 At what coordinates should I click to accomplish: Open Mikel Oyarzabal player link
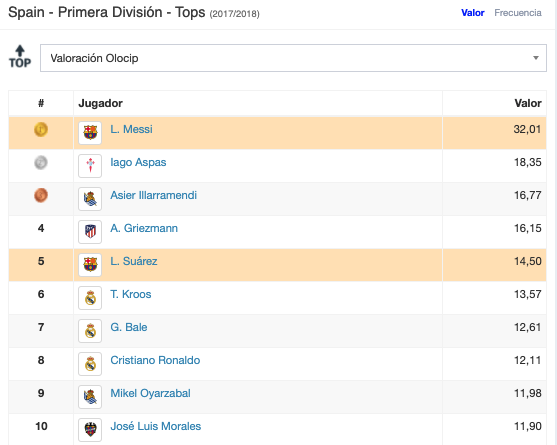150,394
